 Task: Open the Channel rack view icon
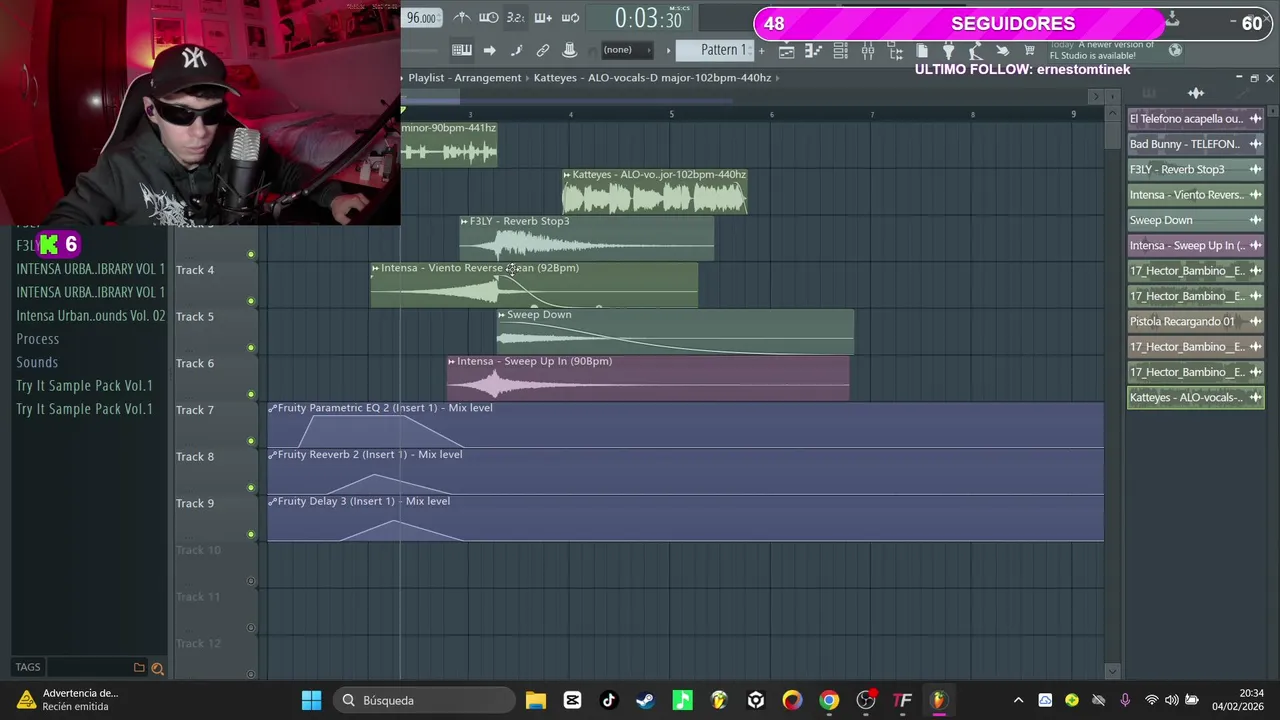click(840, 50)
